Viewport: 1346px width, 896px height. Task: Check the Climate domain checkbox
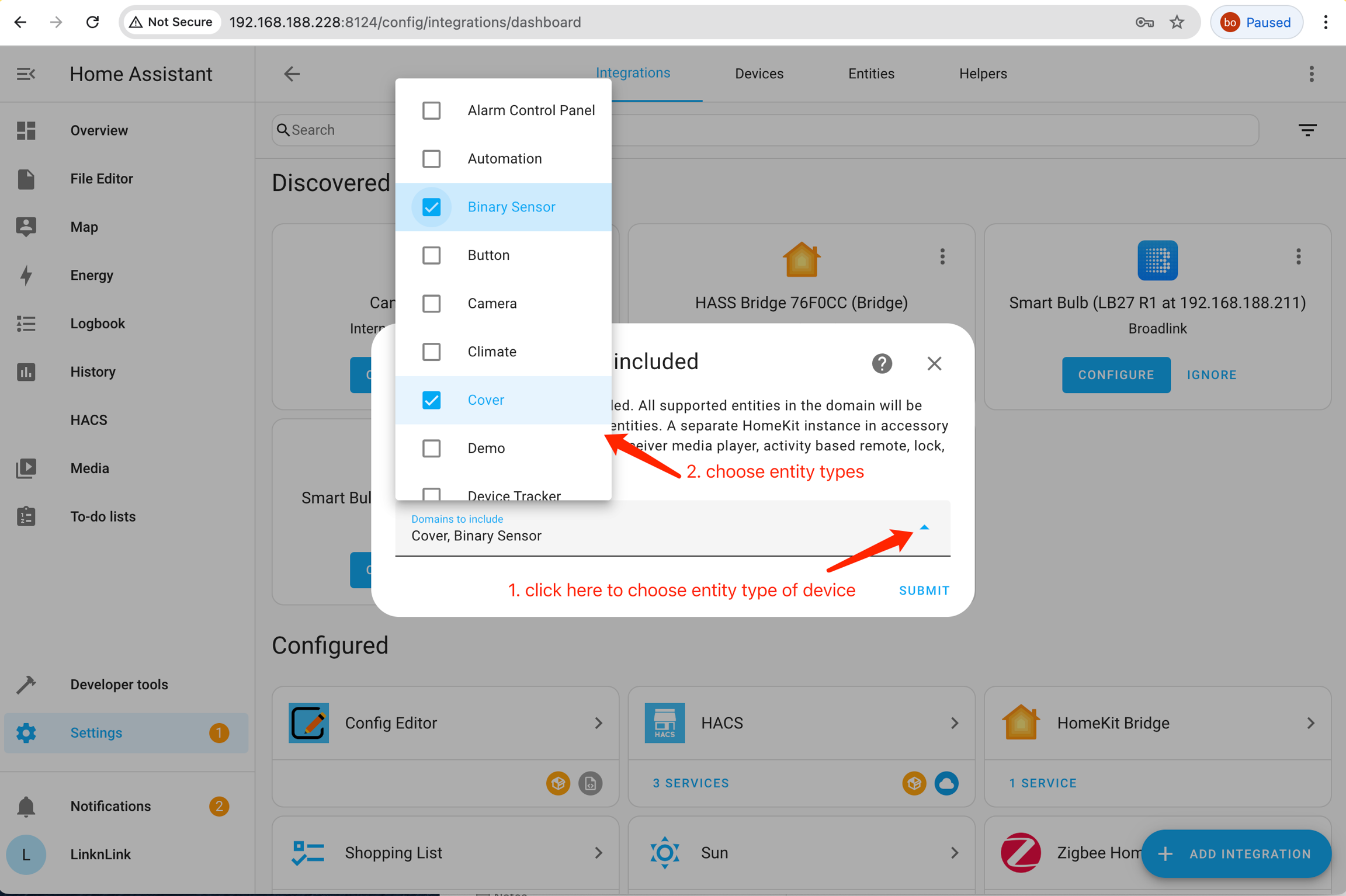click(431, 352)
